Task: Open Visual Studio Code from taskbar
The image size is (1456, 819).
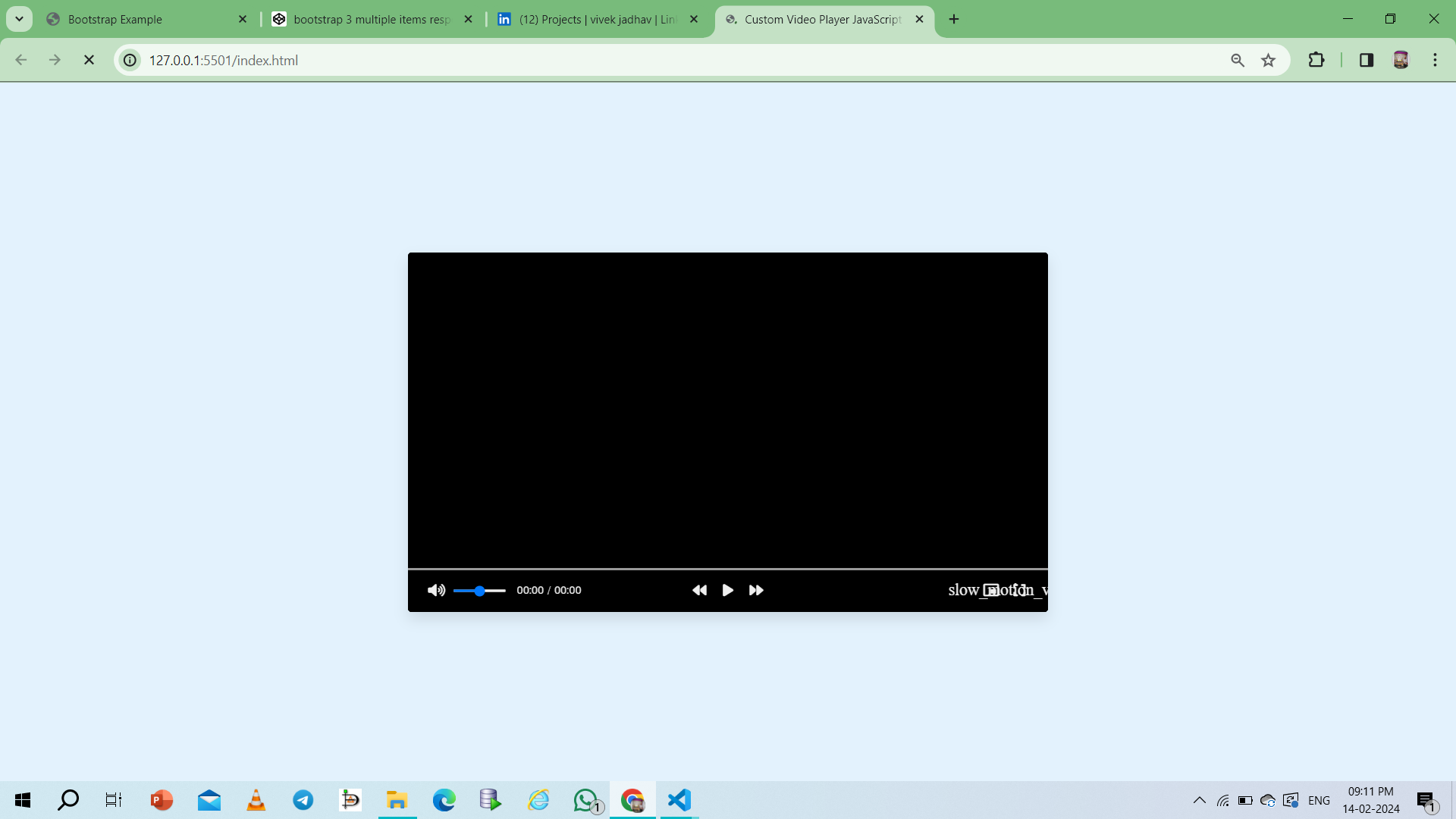Action: [679, 800]
